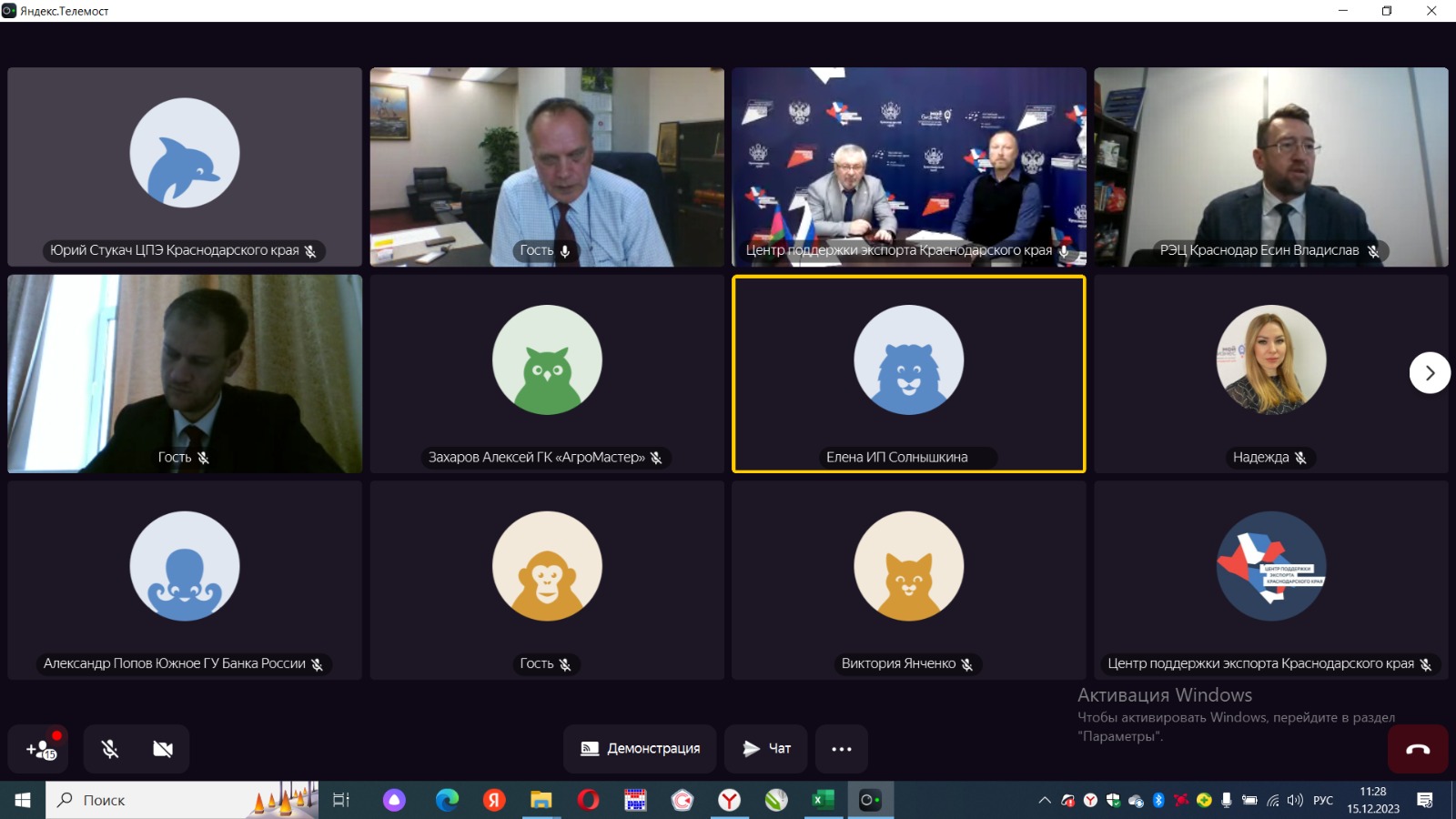Click the name label Юрий Стукач ЦПЭ Краснодарского края
The height and width of the screenshot is (819, 1456).
175,250
